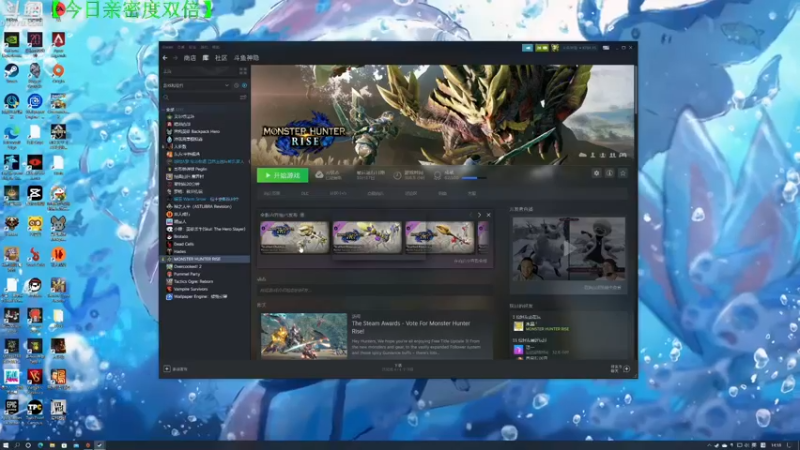Screen dimensions: 800x450
Task: Select Overcooked! 2 in game list
Action: point(188,267)
